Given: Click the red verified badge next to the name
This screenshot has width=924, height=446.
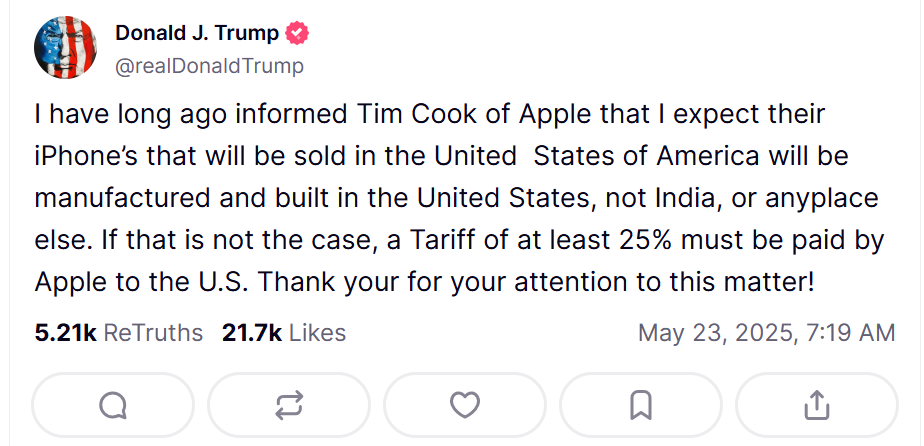Looking at the screenshot, I should click(297, 34).
